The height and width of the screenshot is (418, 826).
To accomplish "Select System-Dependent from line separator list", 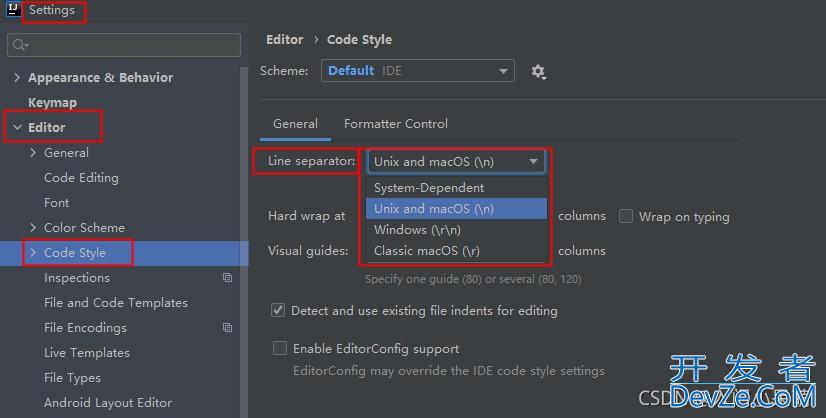I will click(x=428, y=188).
